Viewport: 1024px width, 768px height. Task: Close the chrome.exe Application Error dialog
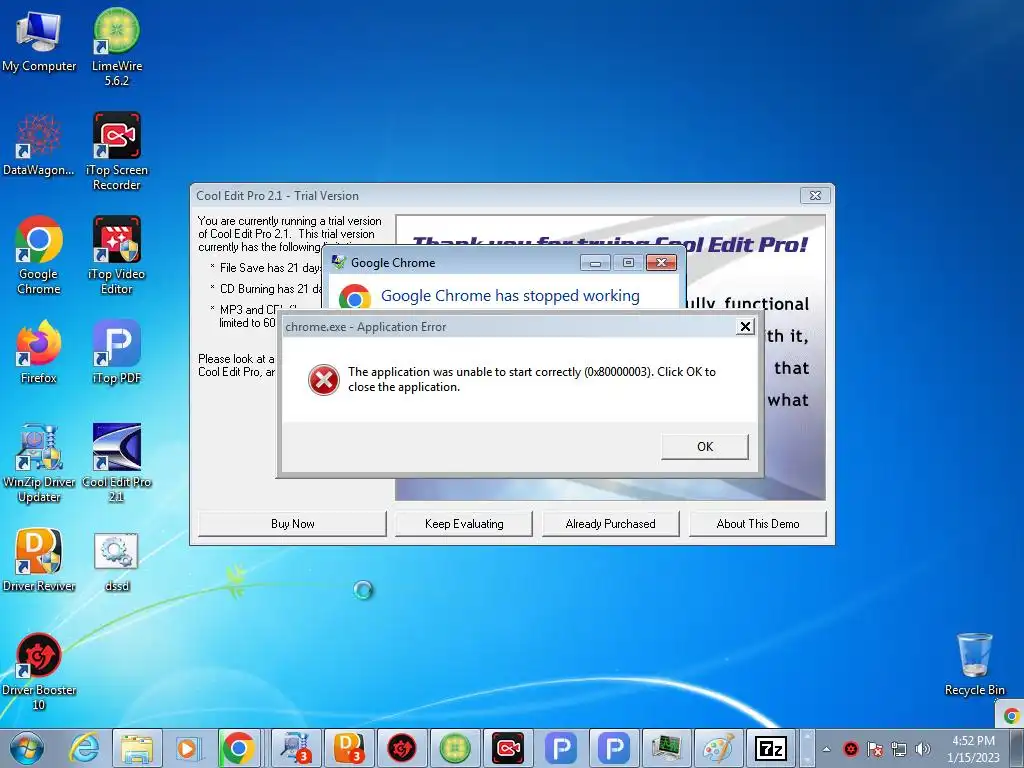point(745,327)
